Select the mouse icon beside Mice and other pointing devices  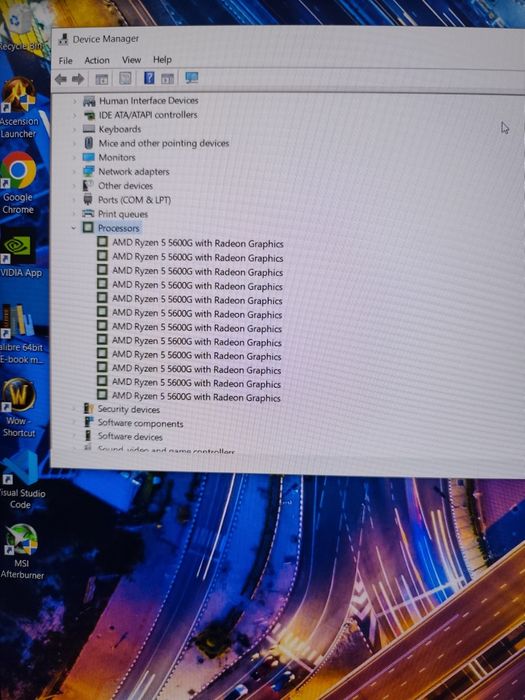pyautogui.click(x=89, y=143)
